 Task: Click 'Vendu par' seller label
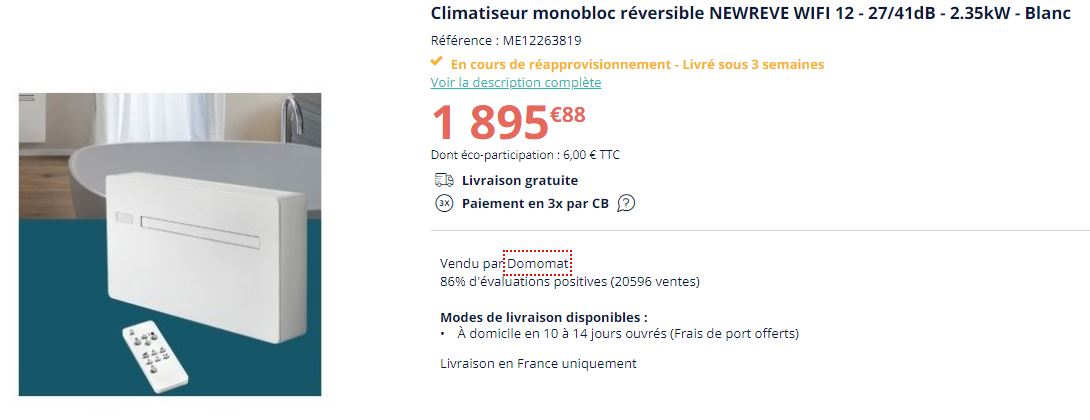coord(472,264)
